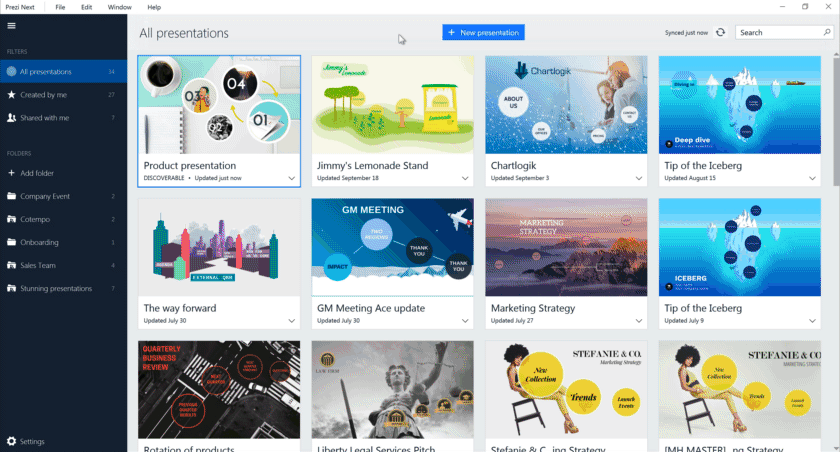This screenshot has width=840, height=452.
Task: Click the hamburger menu icon in sidebar
Action: (11, 26)
